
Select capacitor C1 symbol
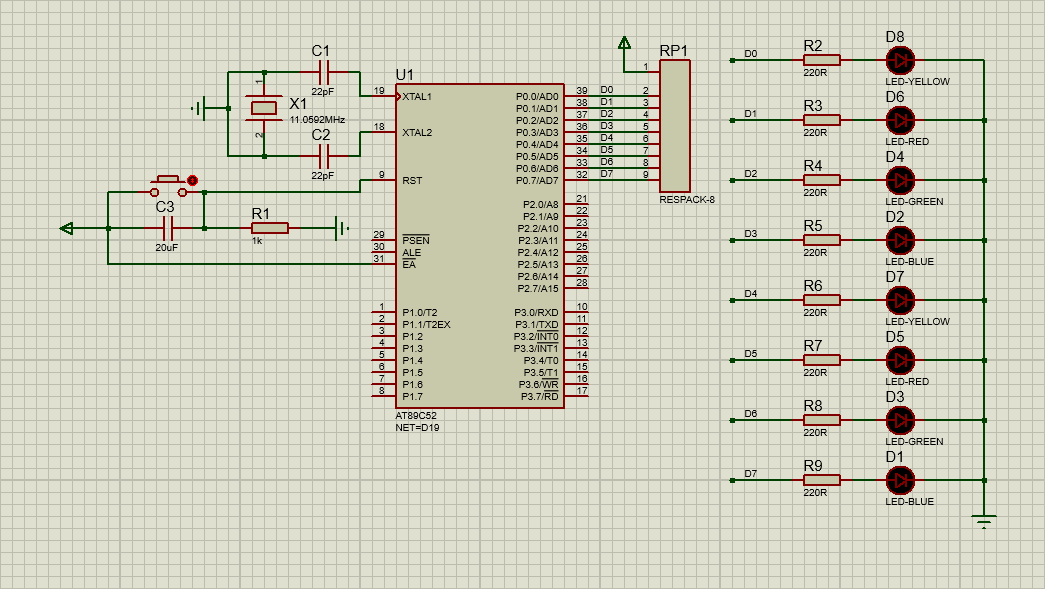point(323,72)
